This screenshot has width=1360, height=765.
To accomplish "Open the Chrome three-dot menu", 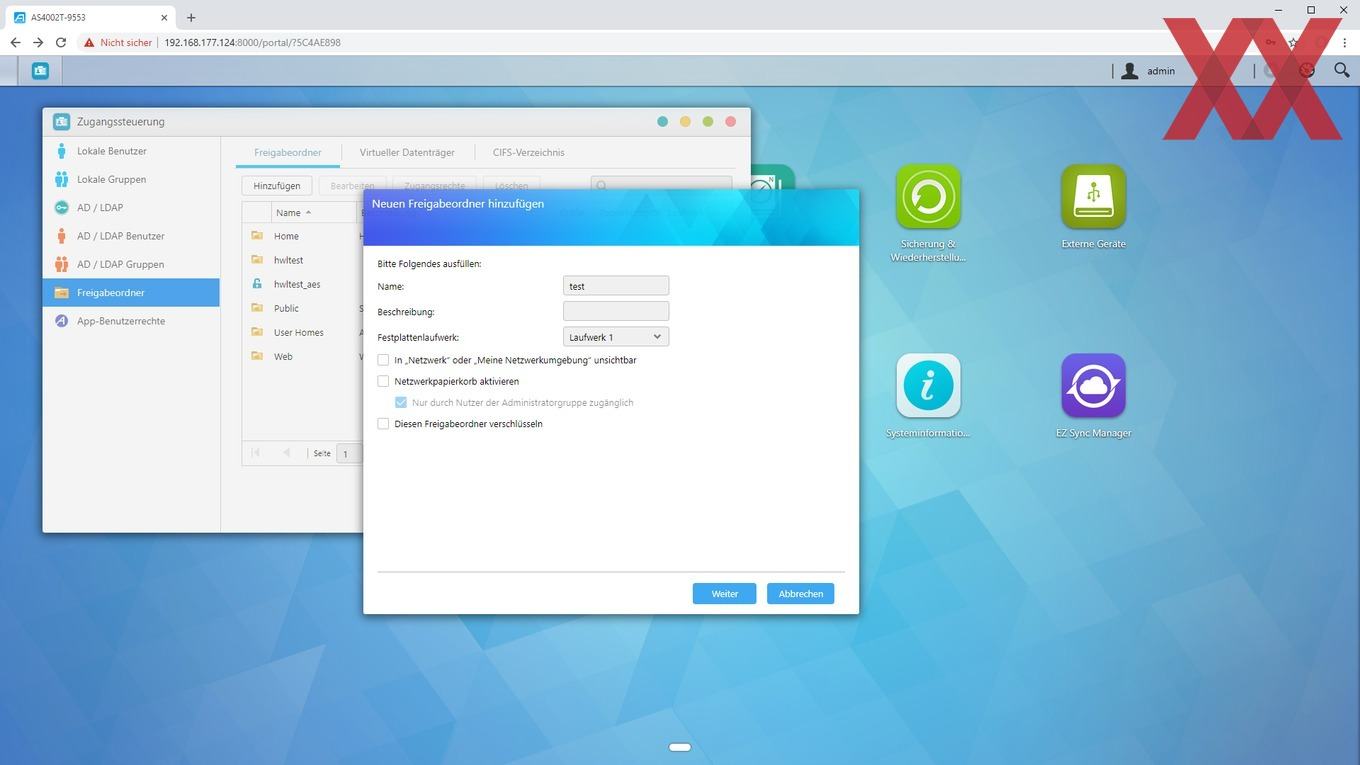I will pos(1345,43).
